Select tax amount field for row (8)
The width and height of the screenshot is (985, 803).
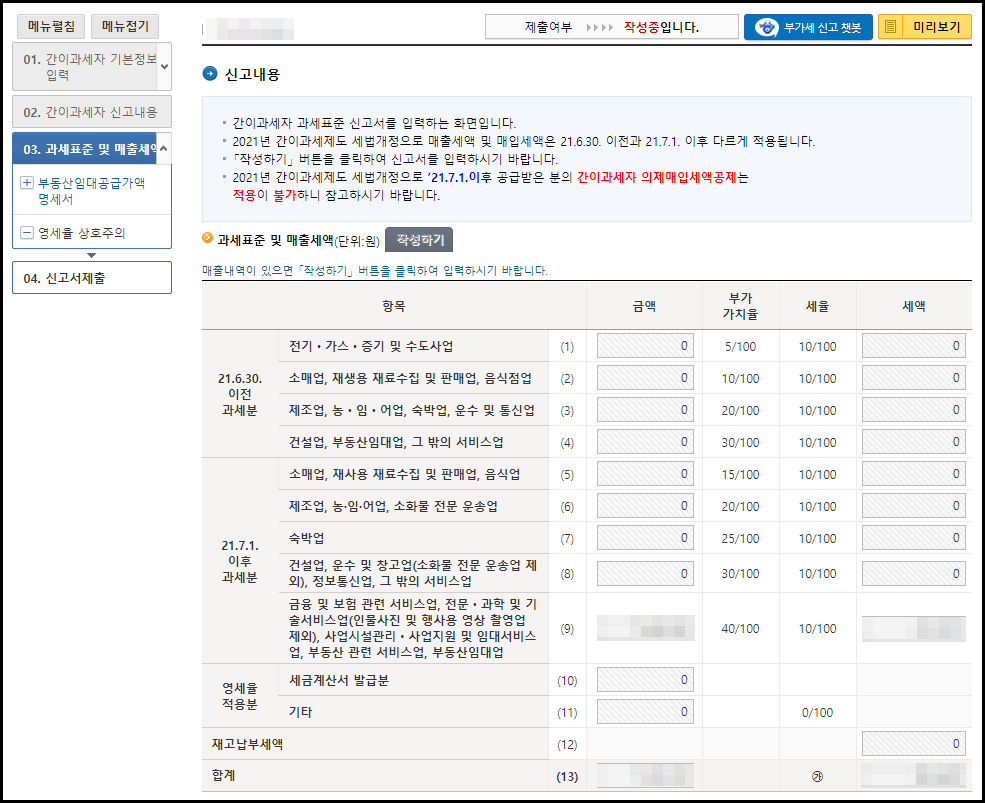tap(914, 574)
